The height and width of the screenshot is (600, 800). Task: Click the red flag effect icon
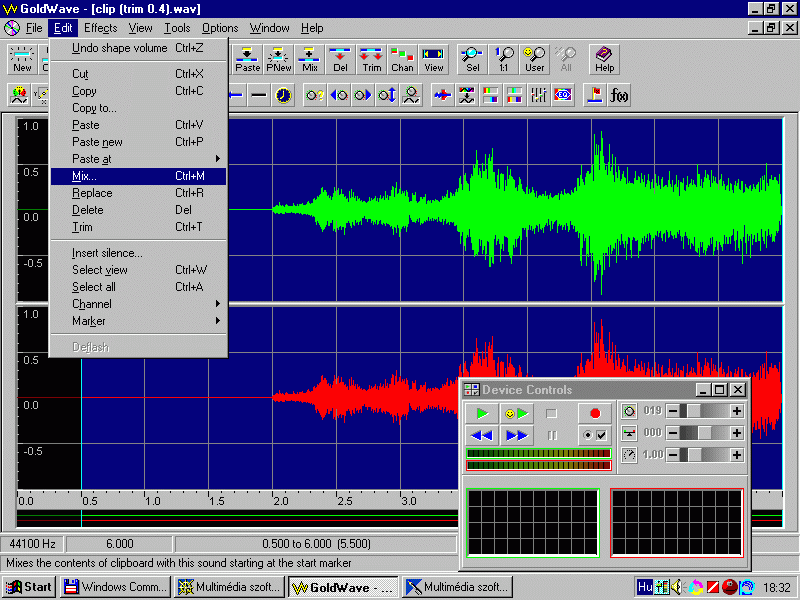(594, 95)
